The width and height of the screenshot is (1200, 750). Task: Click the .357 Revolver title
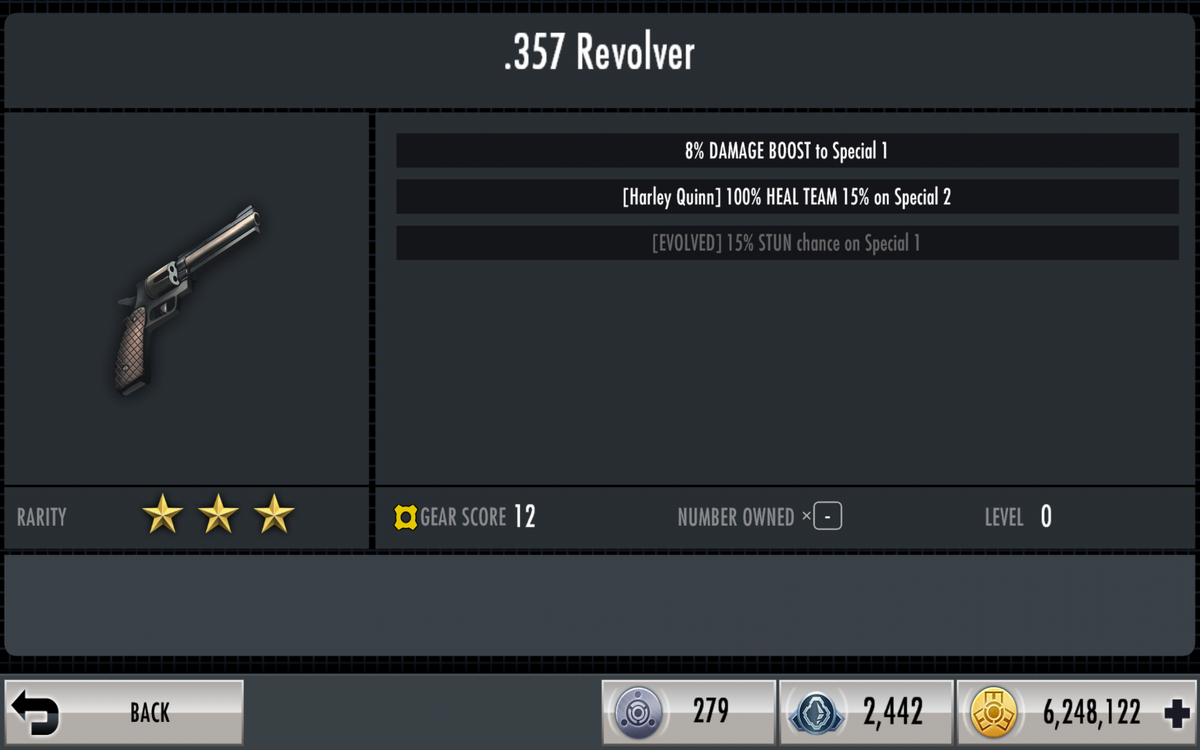599,53
